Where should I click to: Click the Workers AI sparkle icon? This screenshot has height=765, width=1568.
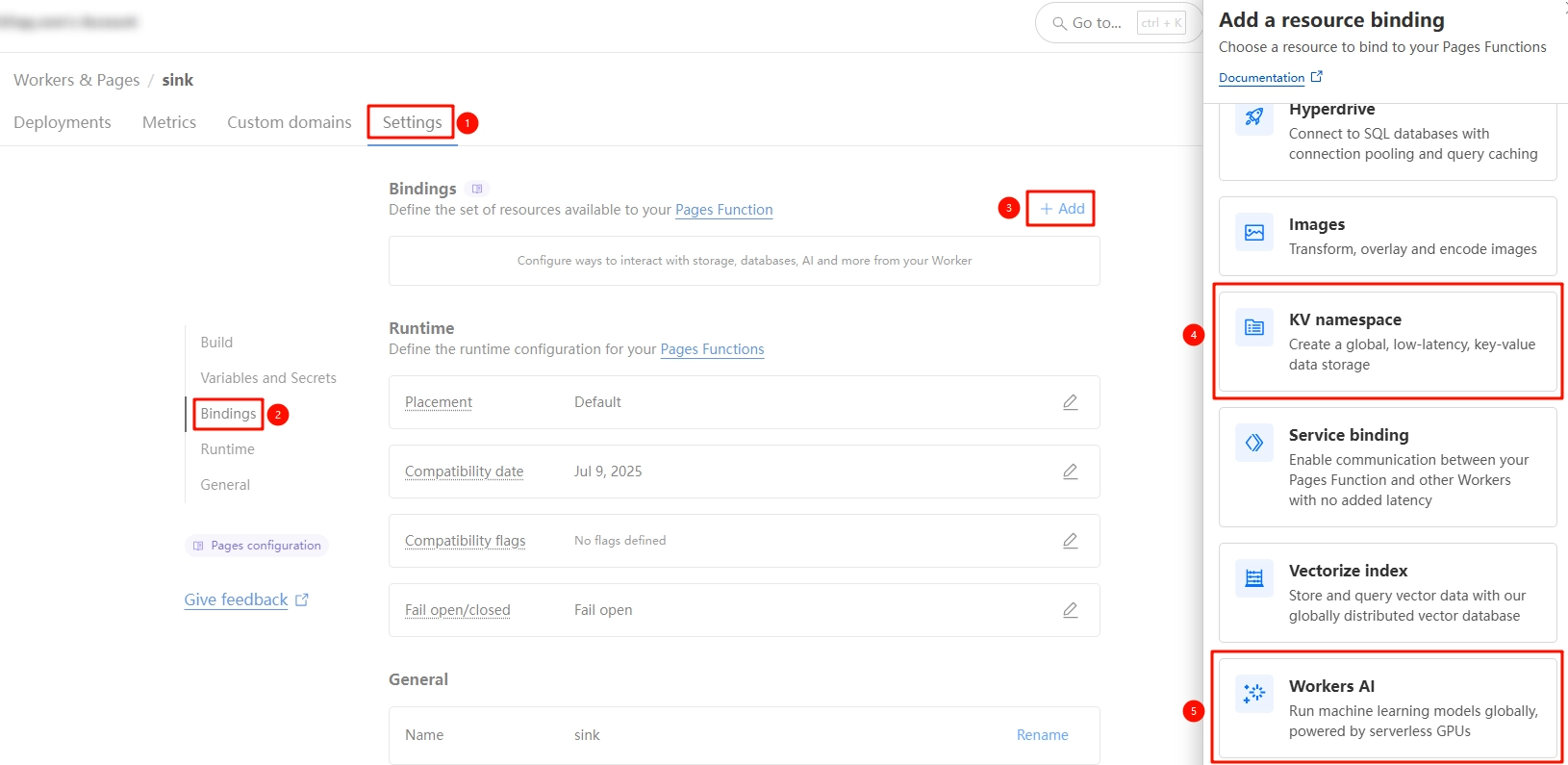point(1254,693)
